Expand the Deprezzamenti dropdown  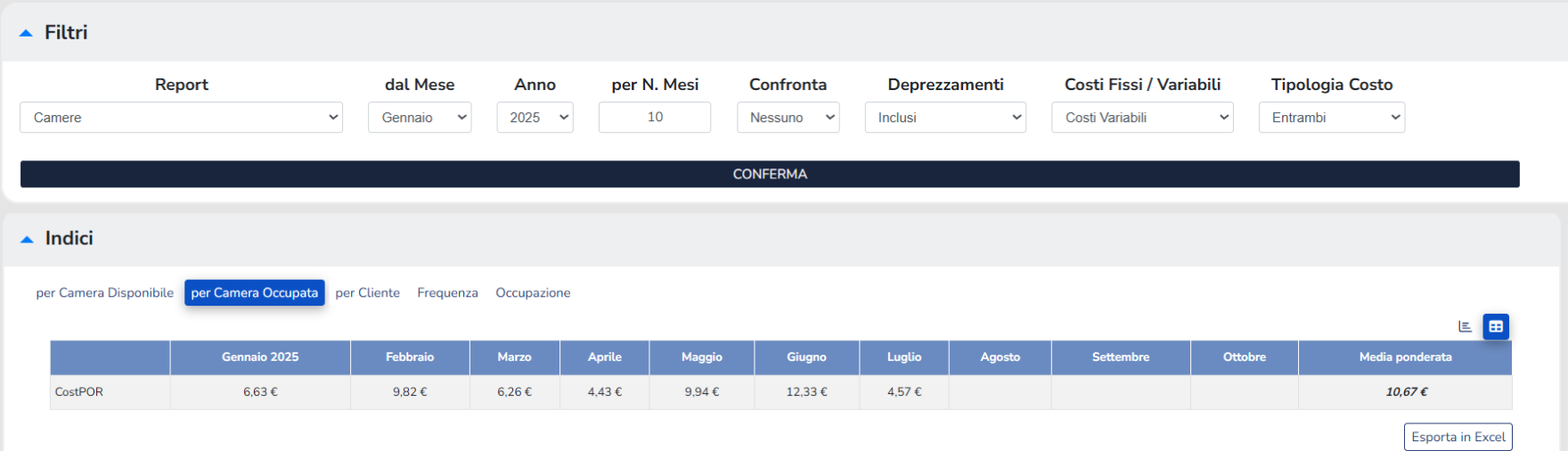945,118
